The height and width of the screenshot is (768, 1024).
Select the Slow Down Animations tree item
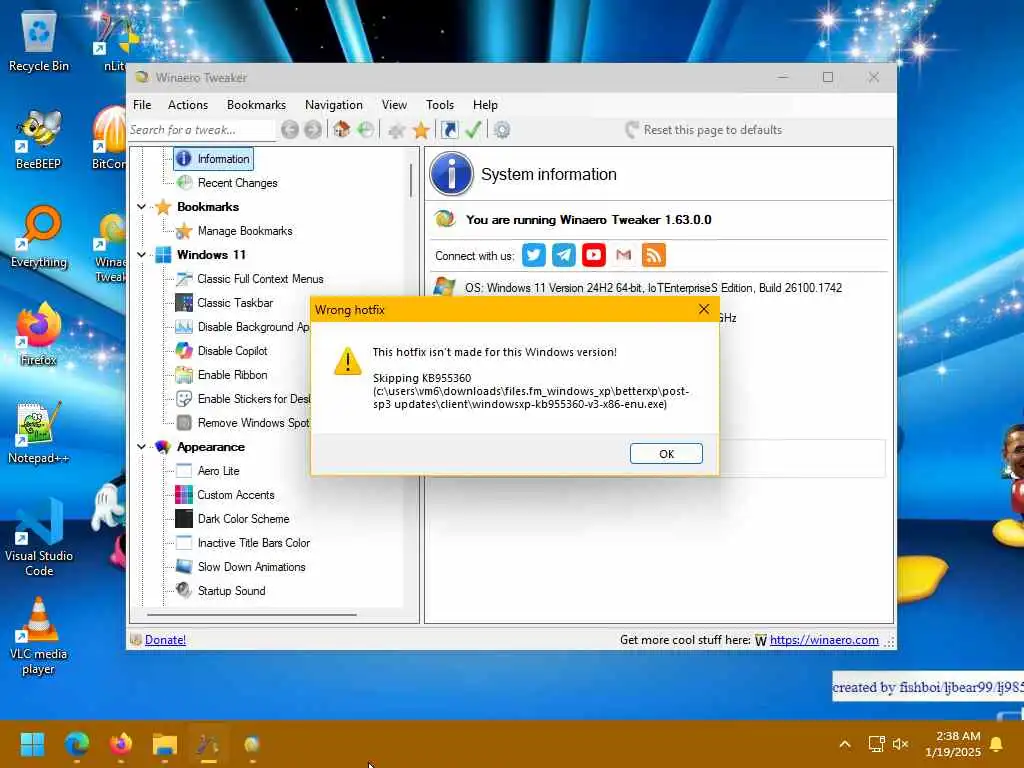tap(241, 567)
